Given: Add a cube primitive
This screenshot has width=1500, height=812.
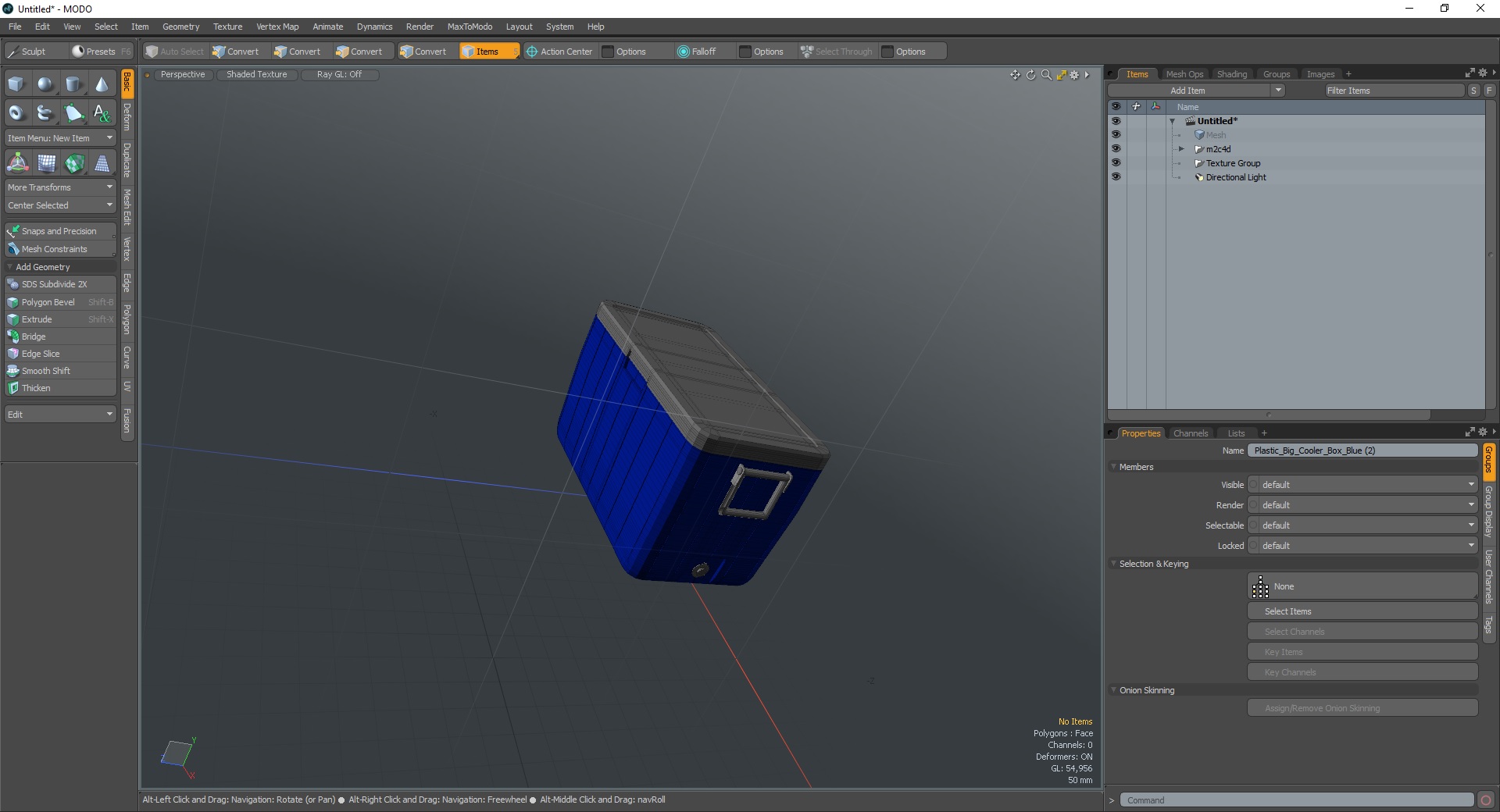Looking at the screenshot, I should pos(16,84).
